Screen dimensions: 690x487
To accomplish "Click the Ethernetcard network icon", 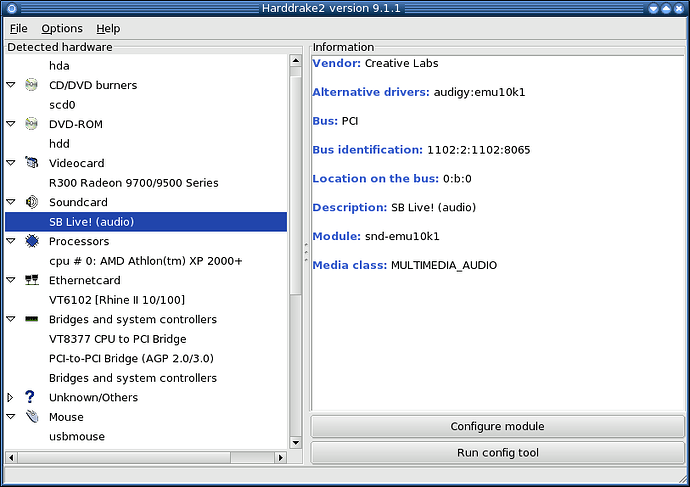I will tap(31, 280).
